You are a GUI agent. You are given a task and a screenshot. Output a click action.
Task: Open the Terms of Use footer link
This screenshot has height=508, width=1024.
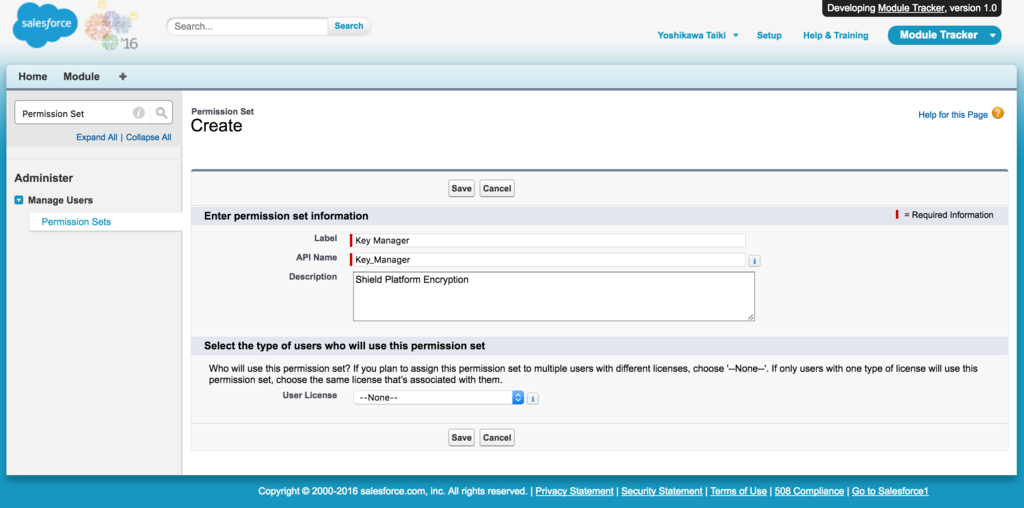(739, 491)
